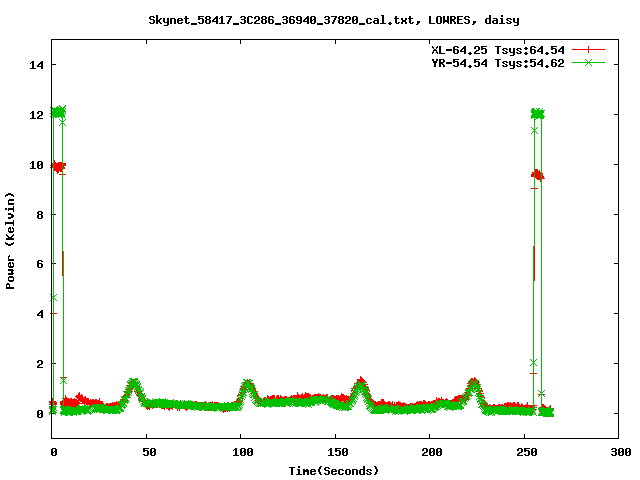Viewport: 640px width, 480px height.
Task: Click the x-axis tick label 250
Action: tap(527, 452)
